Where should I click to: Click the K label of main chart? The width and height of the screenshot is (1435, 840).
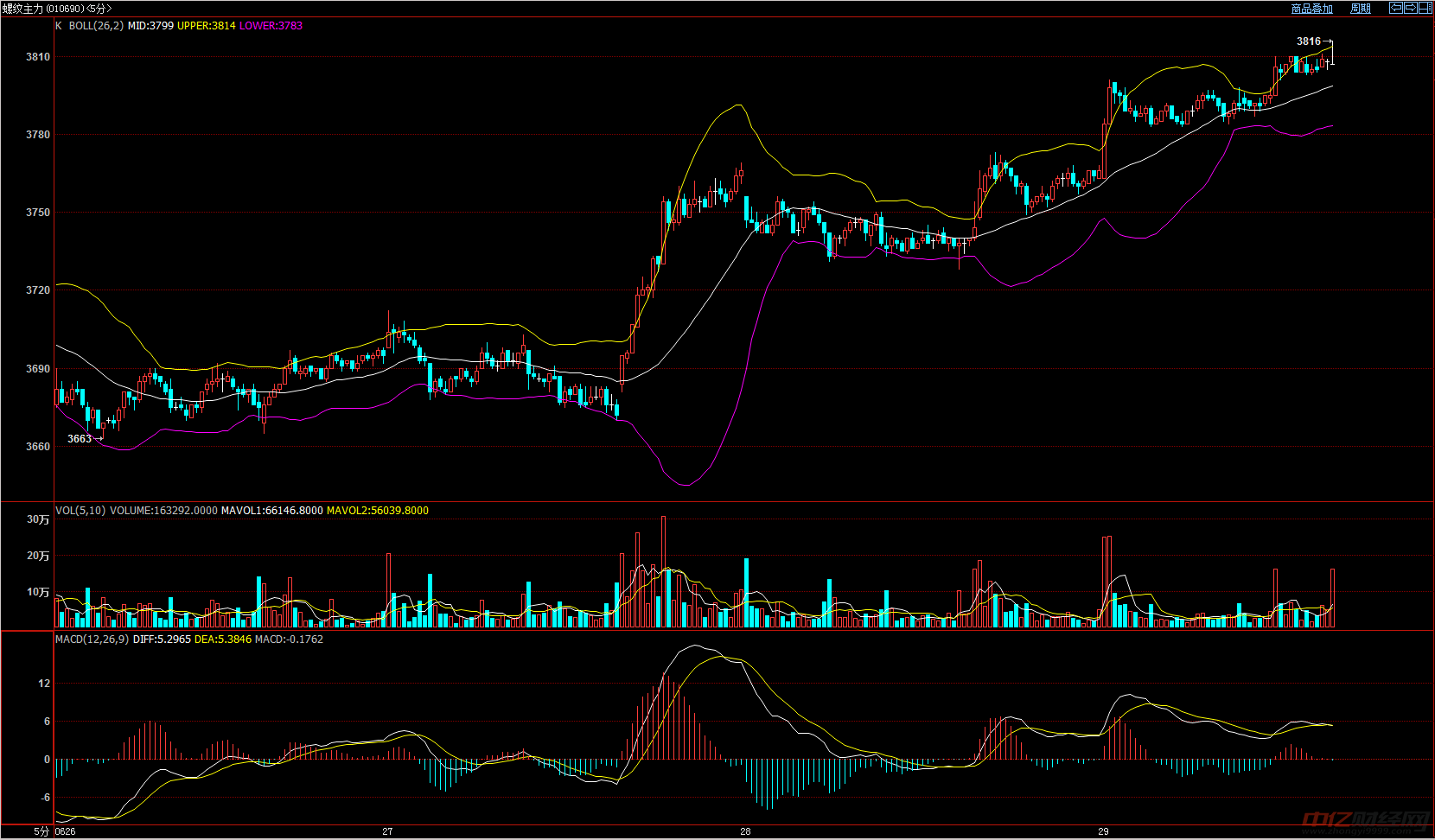(x=59, y=26)
